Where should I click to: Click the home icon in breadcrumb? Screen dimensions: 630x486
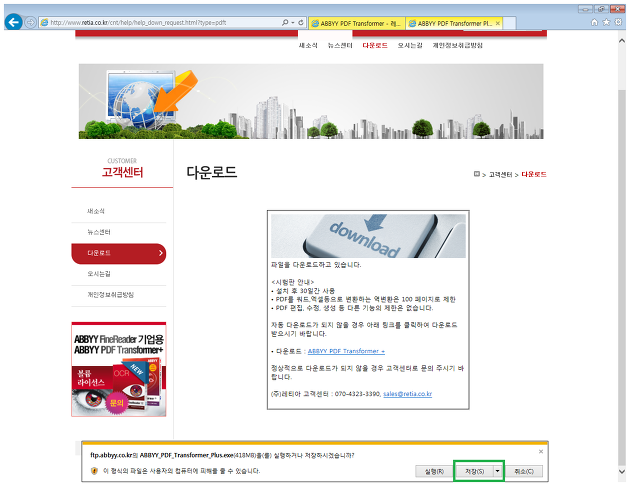pos(477,174)
